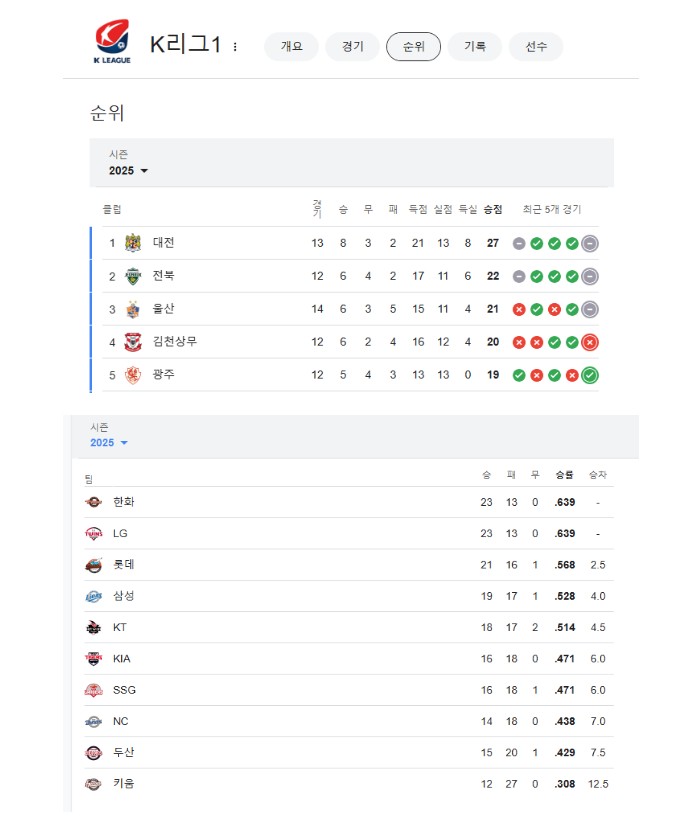Switch to the 경기 tab
This screenshot has height=825, width=693.
[x=353, y=46]
